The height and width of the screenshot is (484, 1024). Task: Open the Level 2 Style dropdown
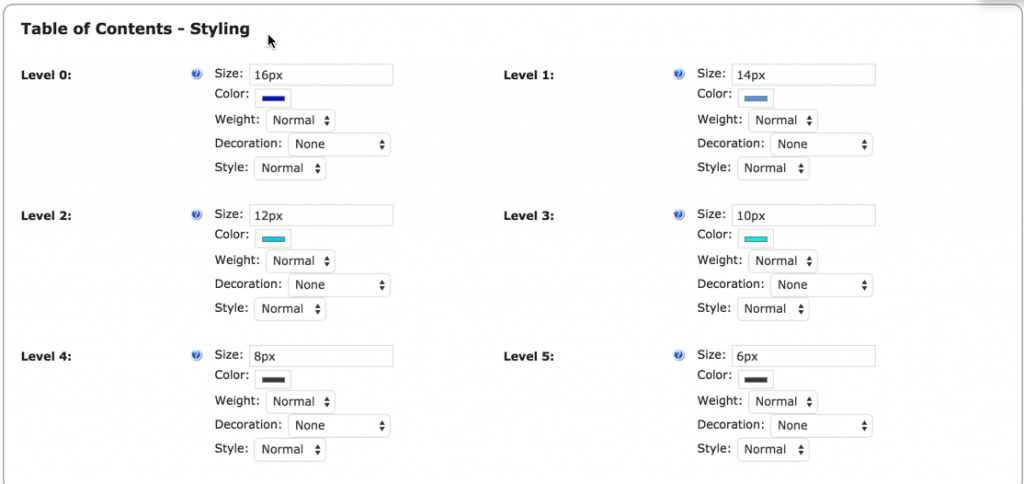pyautogui.click(x=290, y=309)
